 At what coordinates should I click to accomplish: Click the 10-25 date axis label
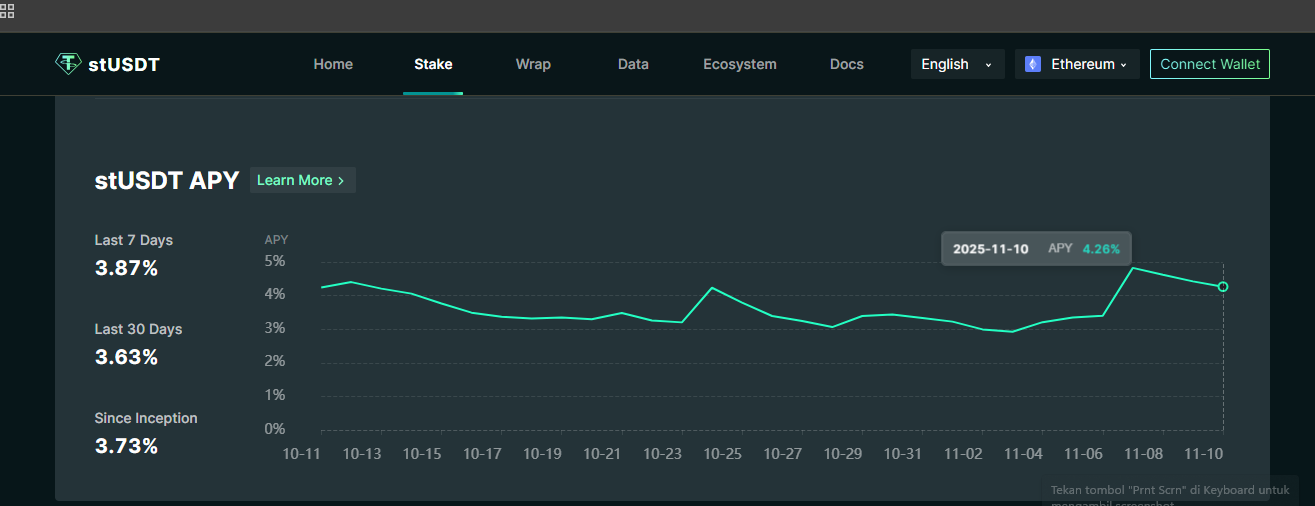tap(723, 454)
